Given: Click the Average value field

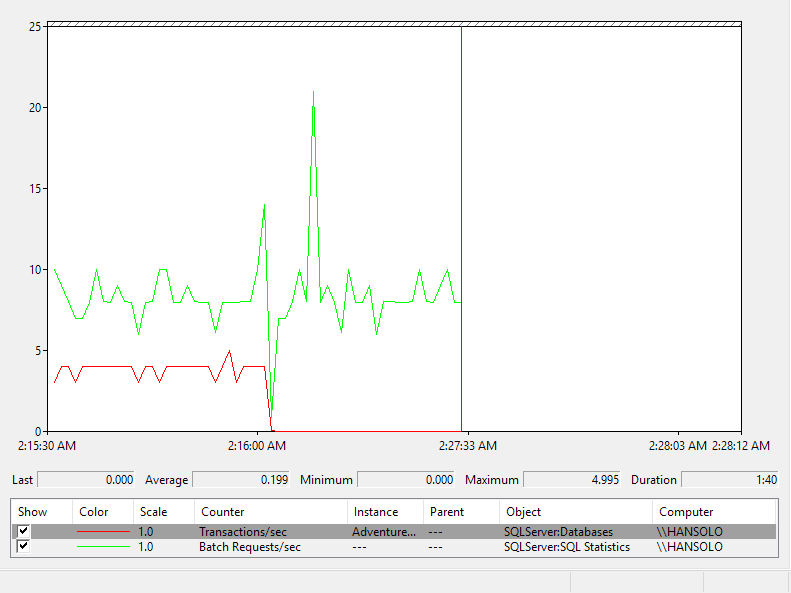Looking at the screenshot, I should pyautogui.click(x=241, y=480).
